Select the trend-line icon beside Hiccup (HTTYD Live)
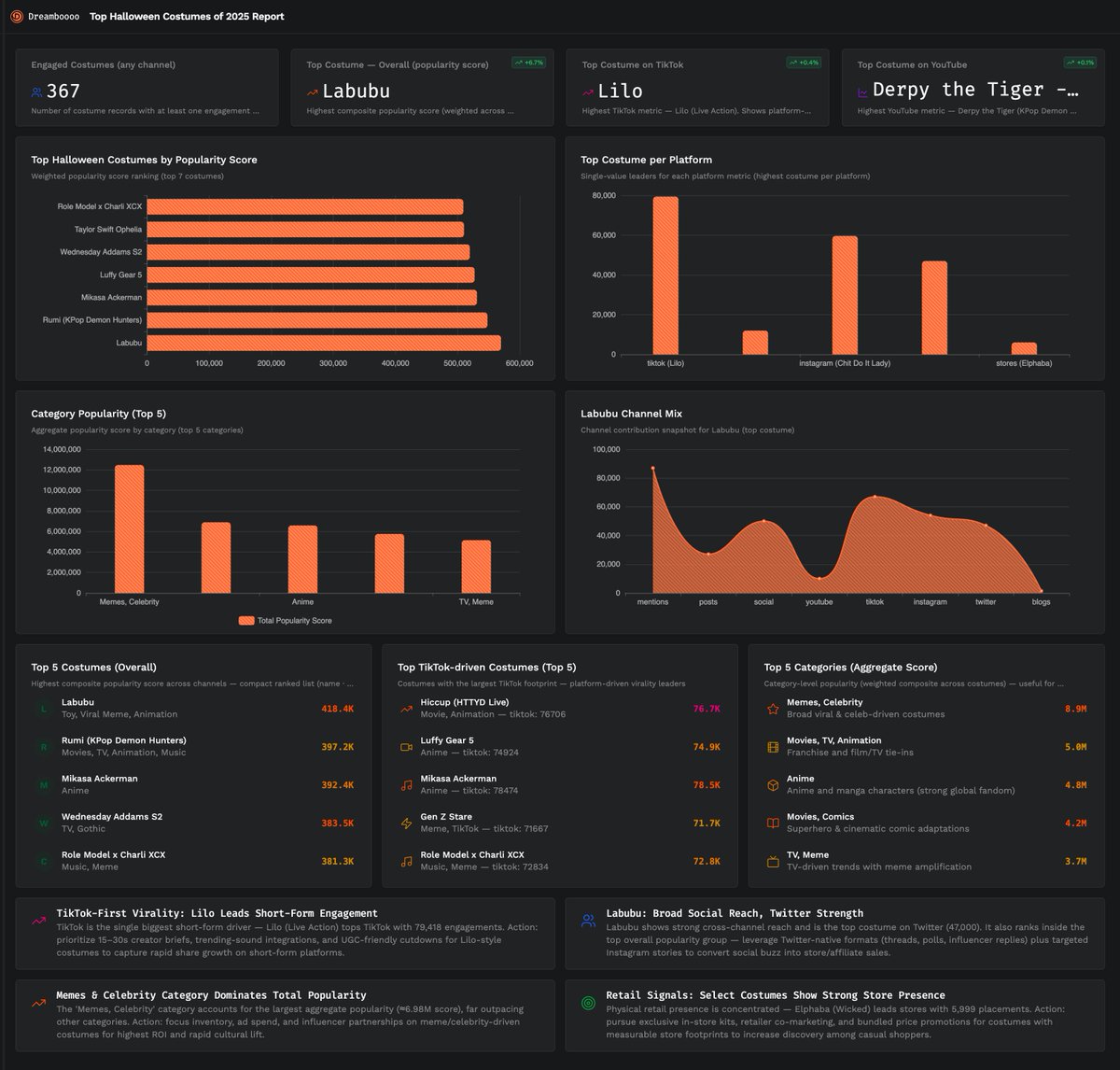Viewport: 1120px width, 1070px height. coord(404,709)
